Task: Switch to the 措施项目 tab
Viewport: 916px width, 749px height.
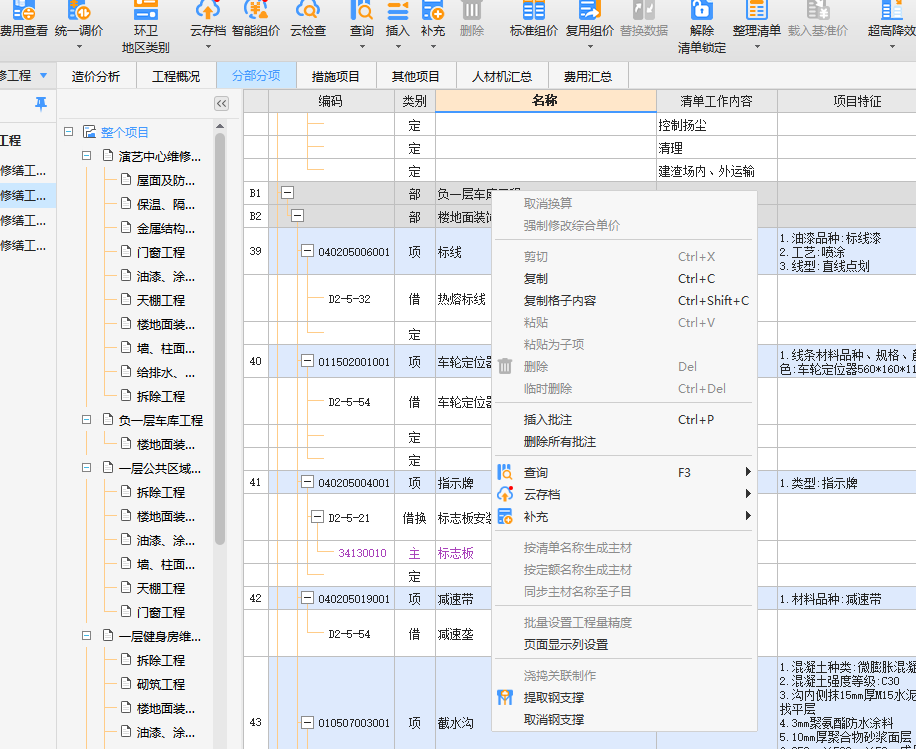Action: (x=336, y=77)
